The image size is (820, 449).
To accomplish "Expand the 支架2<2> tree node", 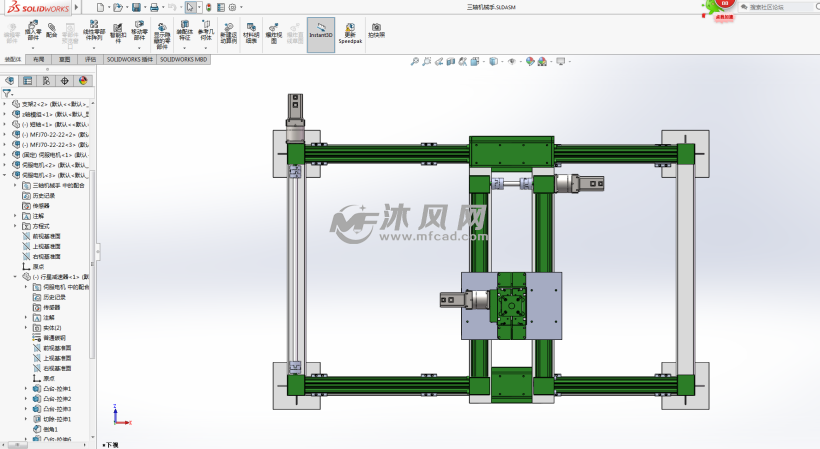I will (4, 103).
